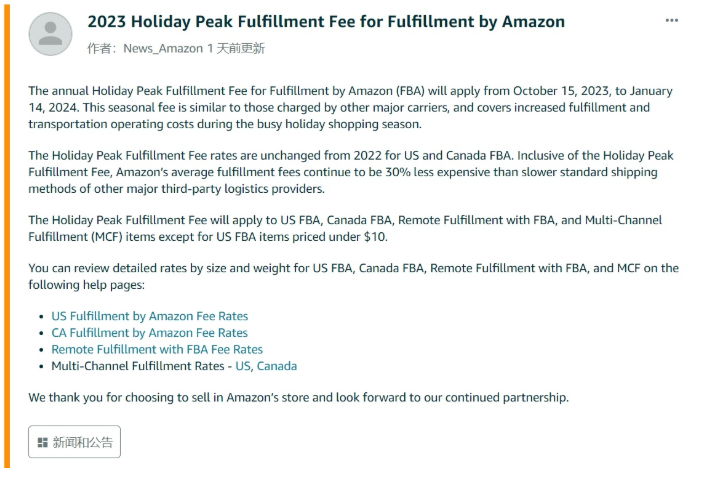Click the closing thank-you sentence
Screen dimensions: 724x479
[x=299, y=397]
